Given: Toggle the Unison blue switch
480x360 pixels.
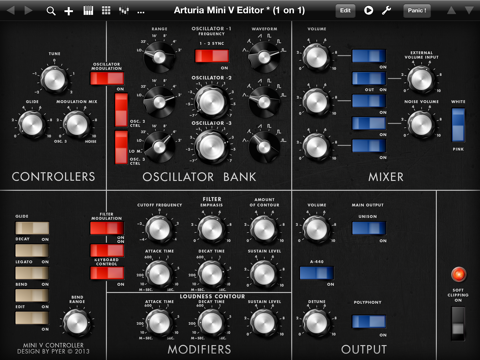Looking at the screenshot, I should point(369,228).
